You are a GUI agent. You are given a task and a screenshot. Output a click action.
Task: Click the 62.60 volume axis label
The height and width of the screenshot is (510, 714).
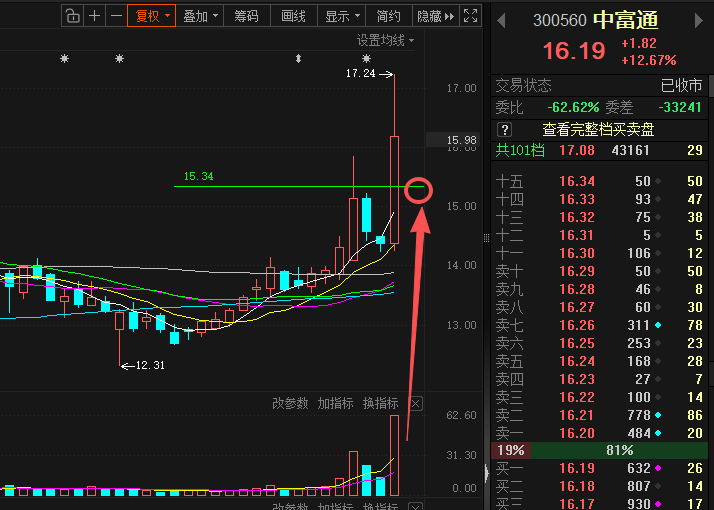tap(461, 415)
